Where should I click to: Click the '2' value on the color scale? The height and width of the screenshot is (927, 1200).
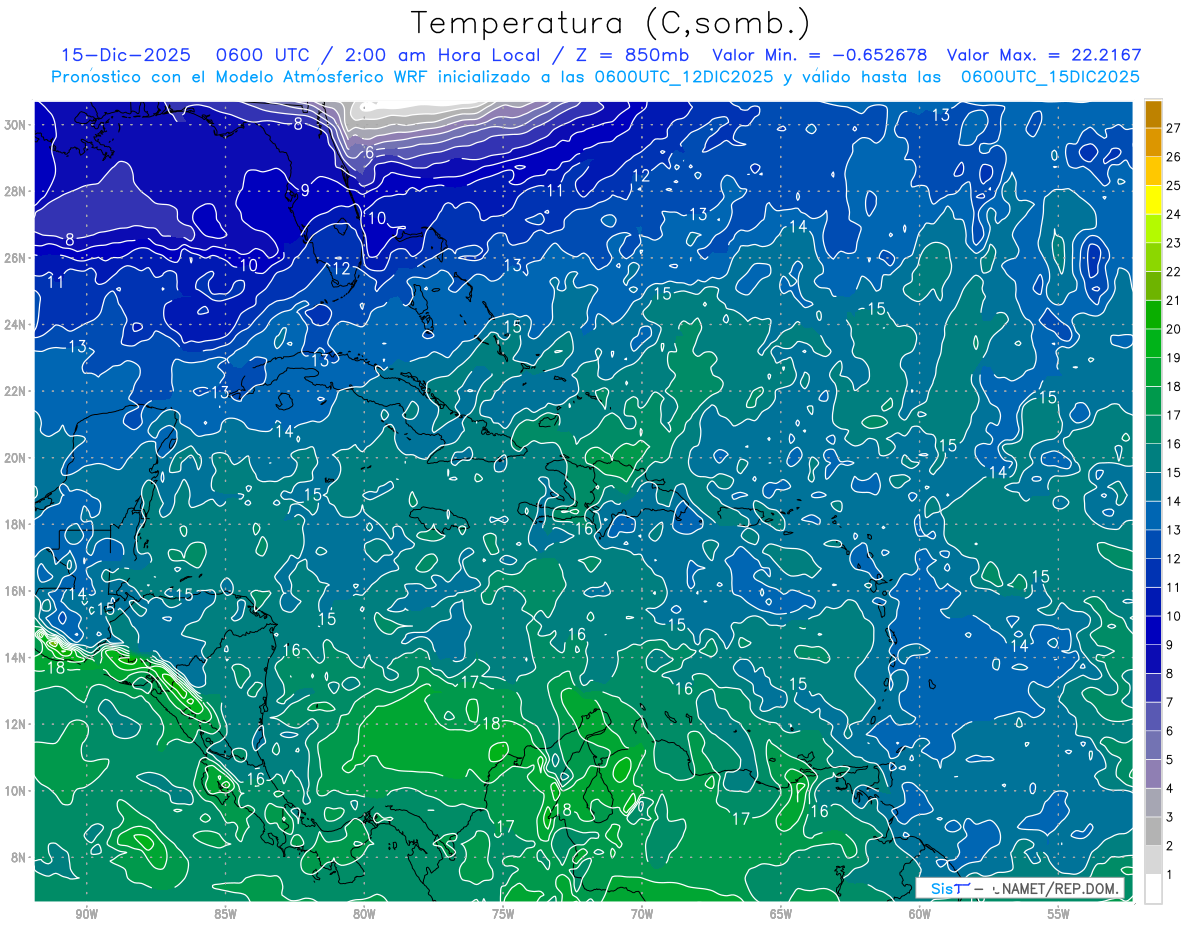[x=1170, y=847]
